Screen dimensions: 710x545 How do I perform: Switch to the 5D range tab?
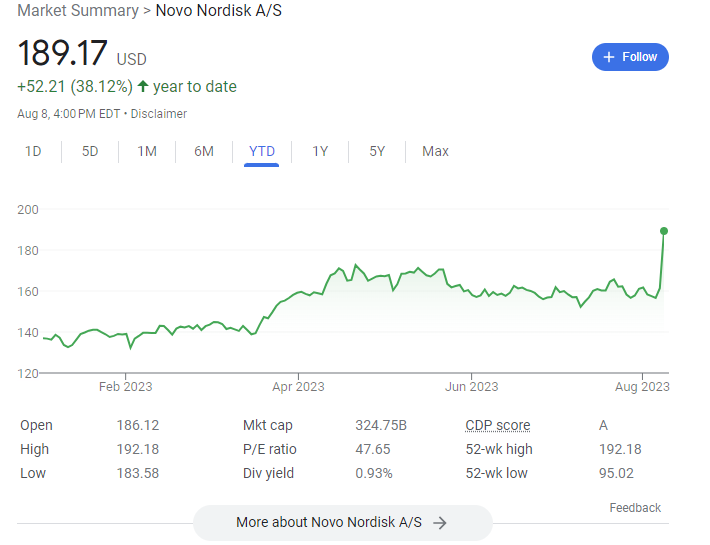(90, 151)
